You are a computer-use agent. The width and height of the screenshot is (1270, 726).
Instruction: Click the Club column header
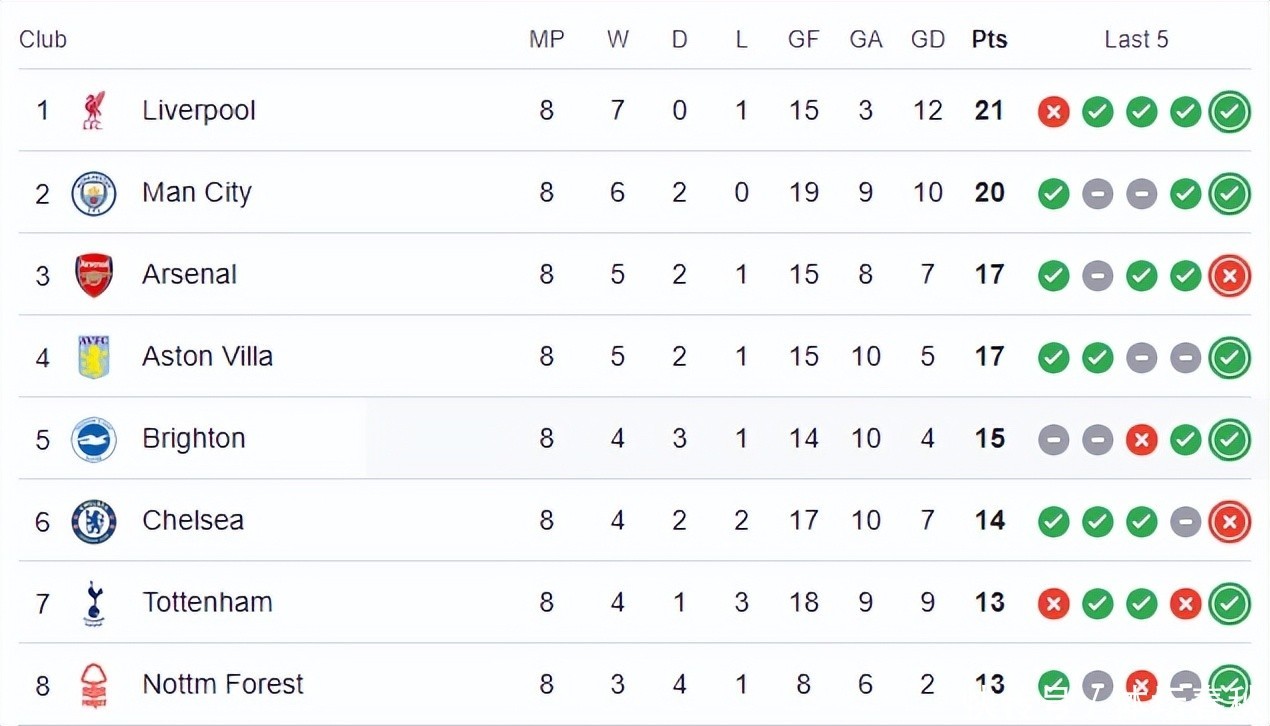pos(43,39)
